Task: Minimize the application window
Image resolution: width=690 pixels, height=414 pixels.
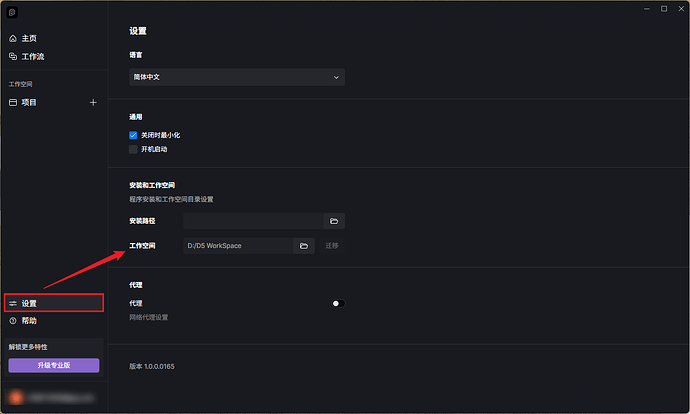Action: pos(647,8)
